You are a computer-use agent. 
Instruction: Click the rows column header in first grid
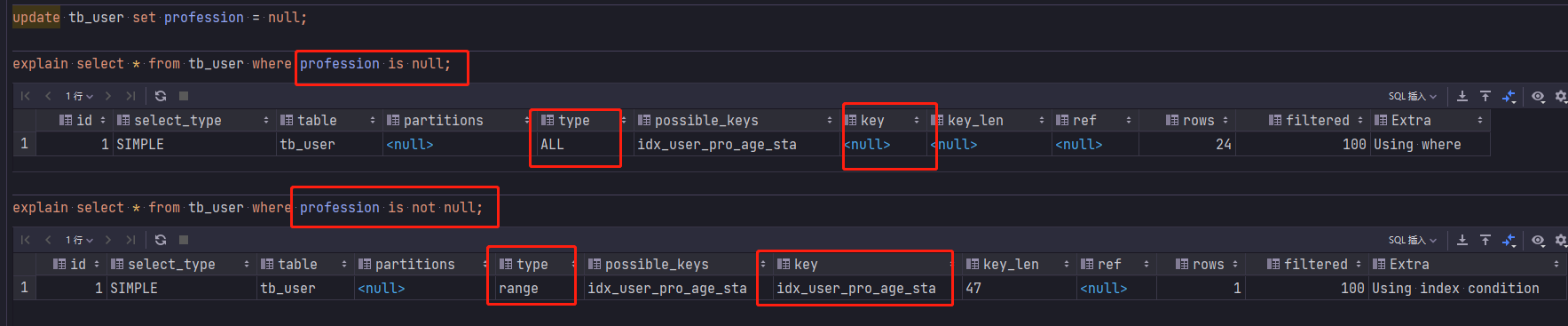1198,120
